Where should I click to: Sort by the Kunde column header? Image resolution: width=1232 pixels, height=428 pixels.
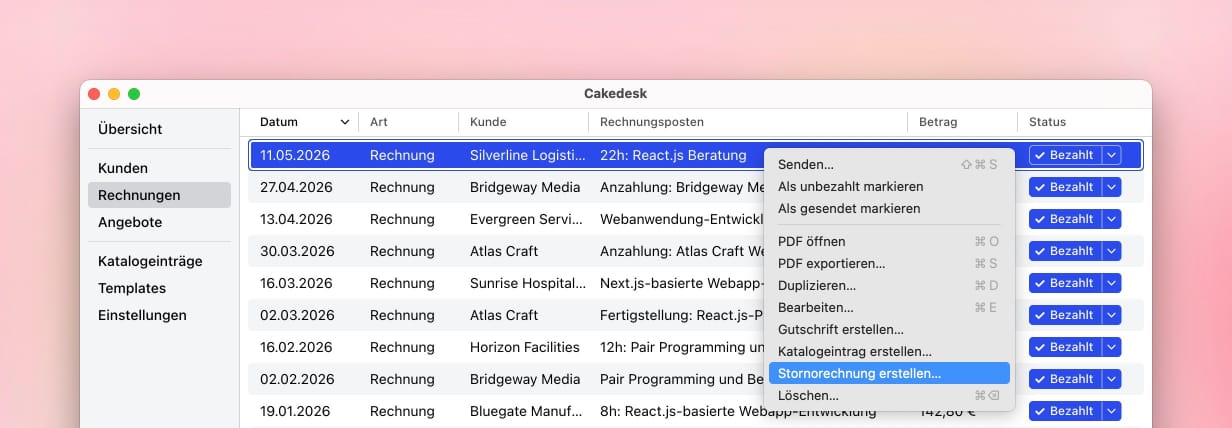pyautogui.click(x=524, y=122)
